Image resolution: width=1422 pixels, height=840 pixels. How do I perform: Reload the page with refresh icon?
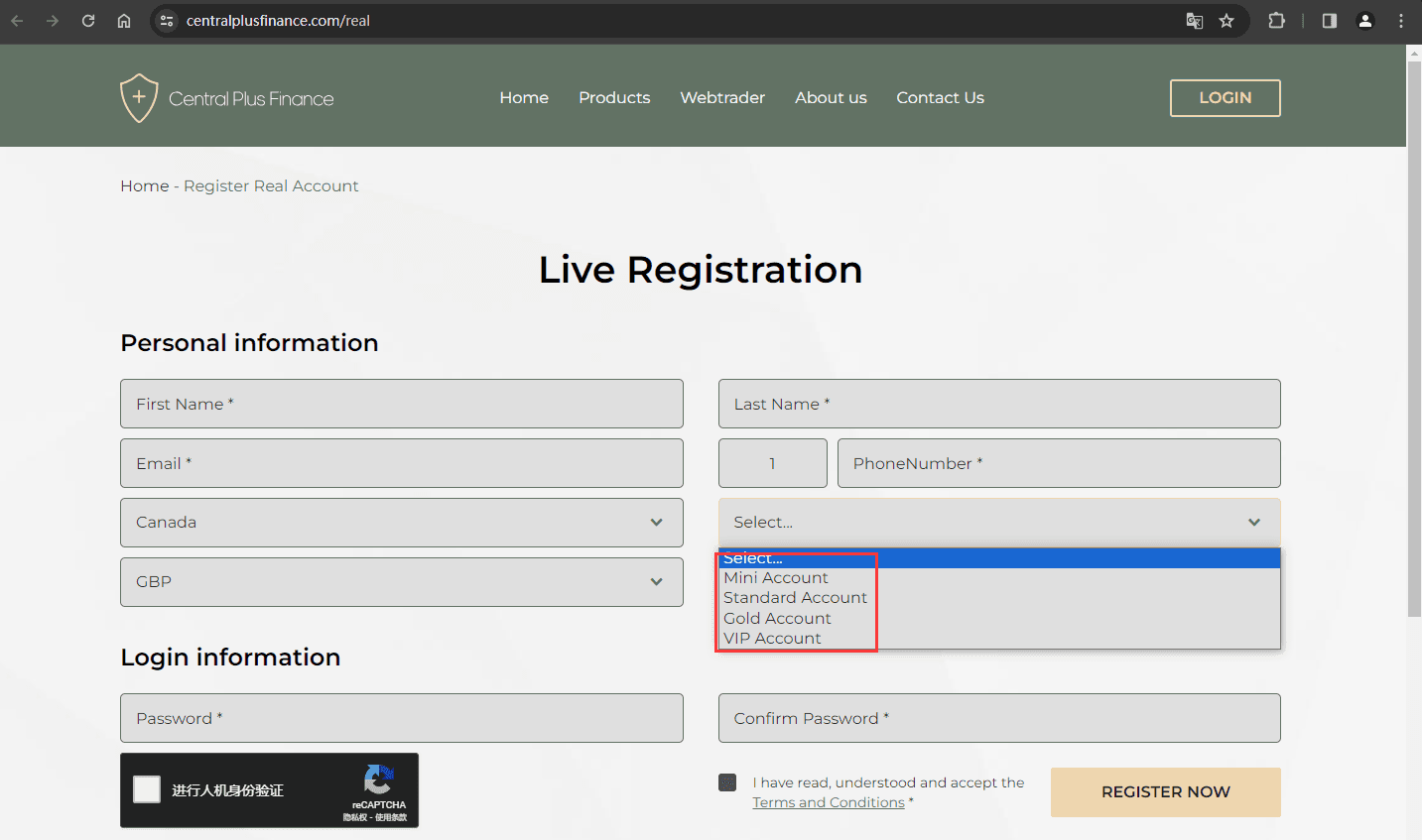pyautogui.click(x=88, y=21)
